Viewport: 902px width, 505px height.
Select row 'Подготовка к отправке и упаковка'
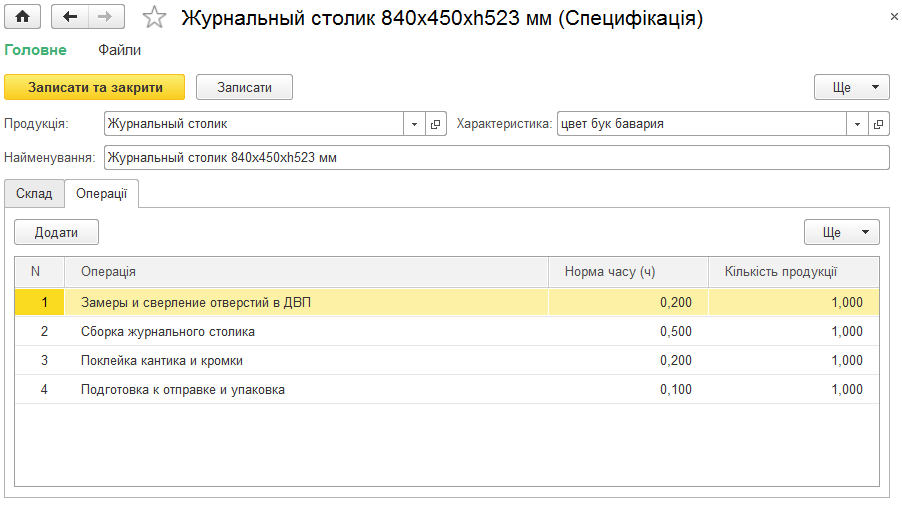click(x=447, y=389)
